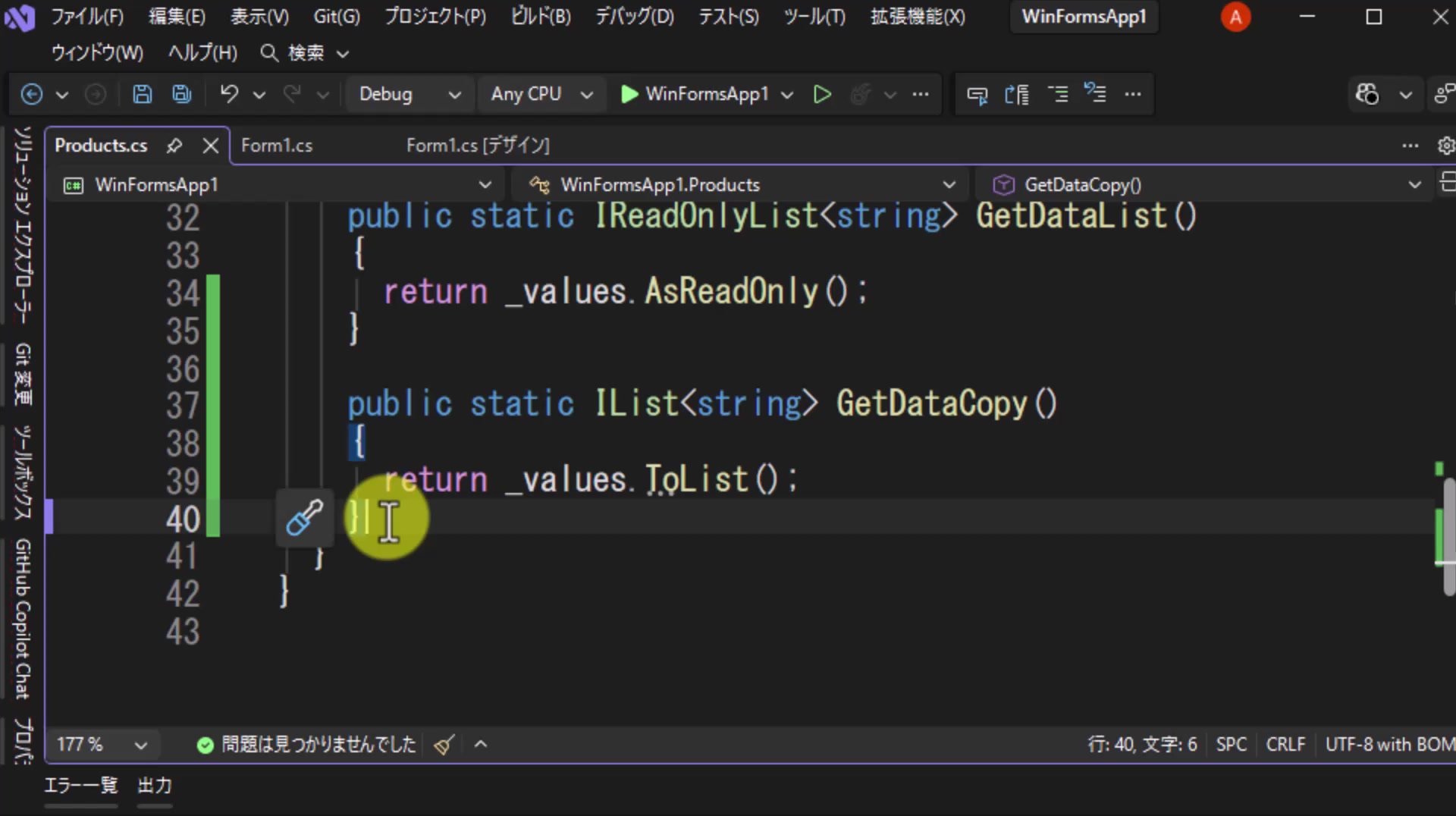
Task: Open the ソリューション エクスプローラー side tab
Action: [24, 225]
